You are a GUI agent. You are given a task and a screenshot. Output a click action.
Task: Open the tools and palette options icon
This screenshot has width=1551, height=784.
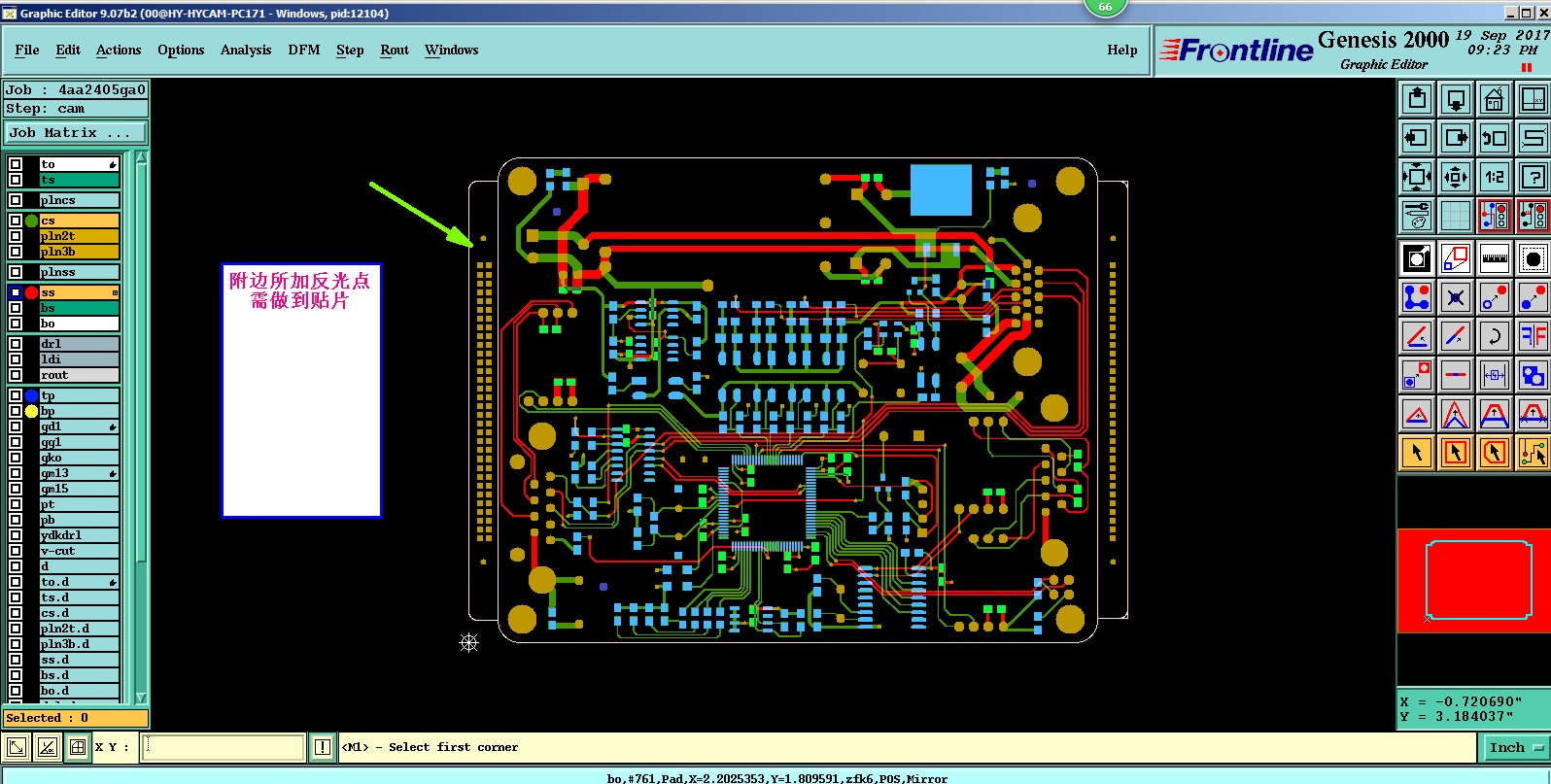tap(1417, 216)
